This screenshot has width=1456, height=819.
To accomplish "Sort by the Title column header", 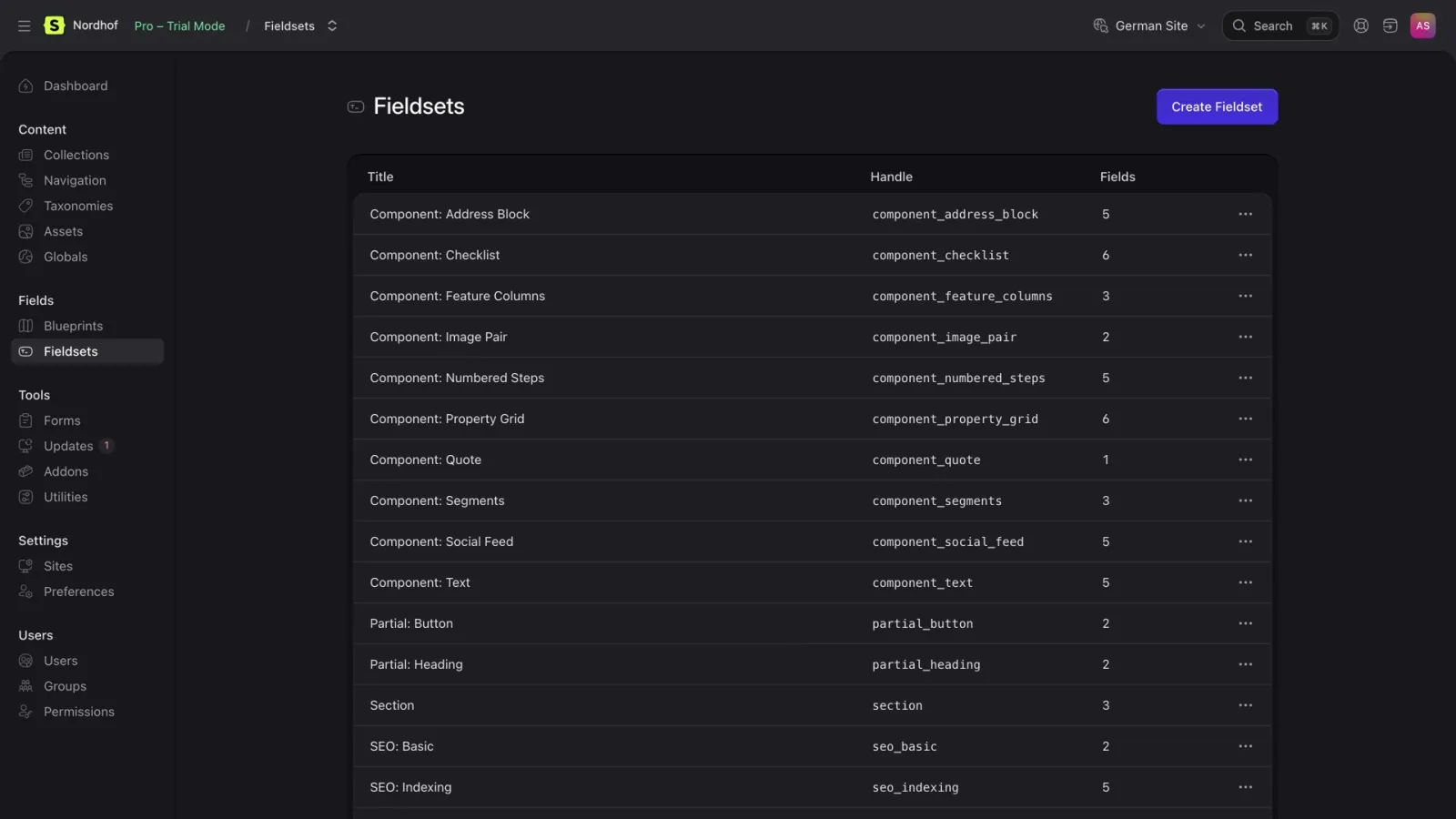I will click(380, 177).
